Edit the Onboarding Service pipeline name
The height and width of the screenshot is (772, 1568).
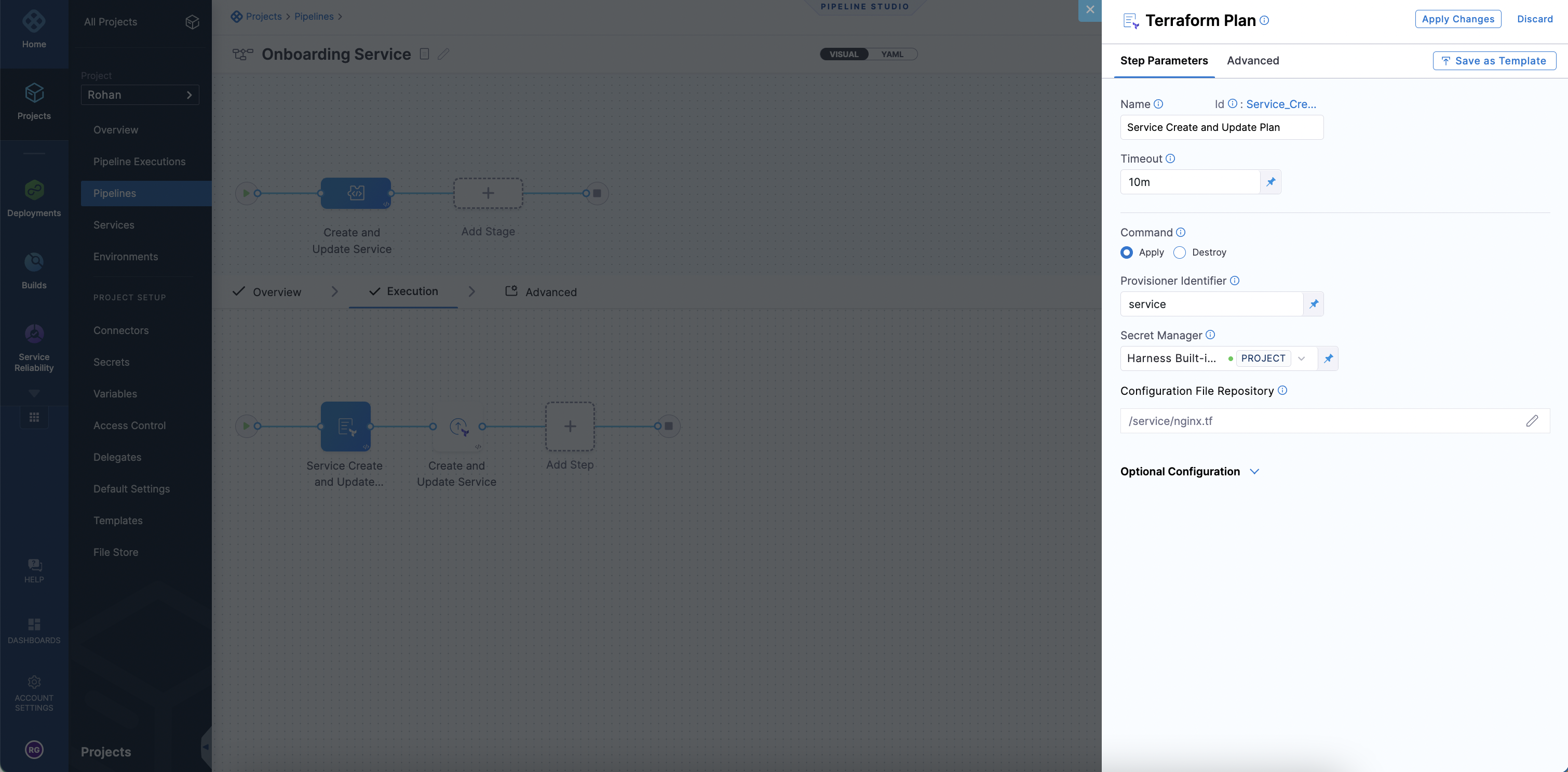click(x=443, y=54)
